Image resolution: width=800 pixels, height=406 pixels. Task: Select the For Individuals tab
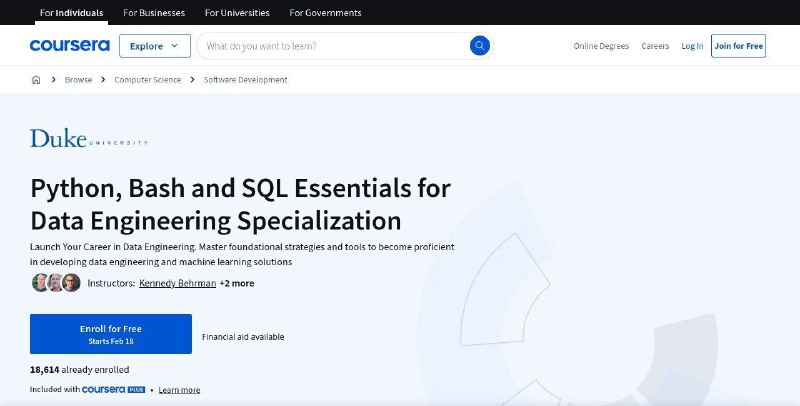(x=71, y=13)
